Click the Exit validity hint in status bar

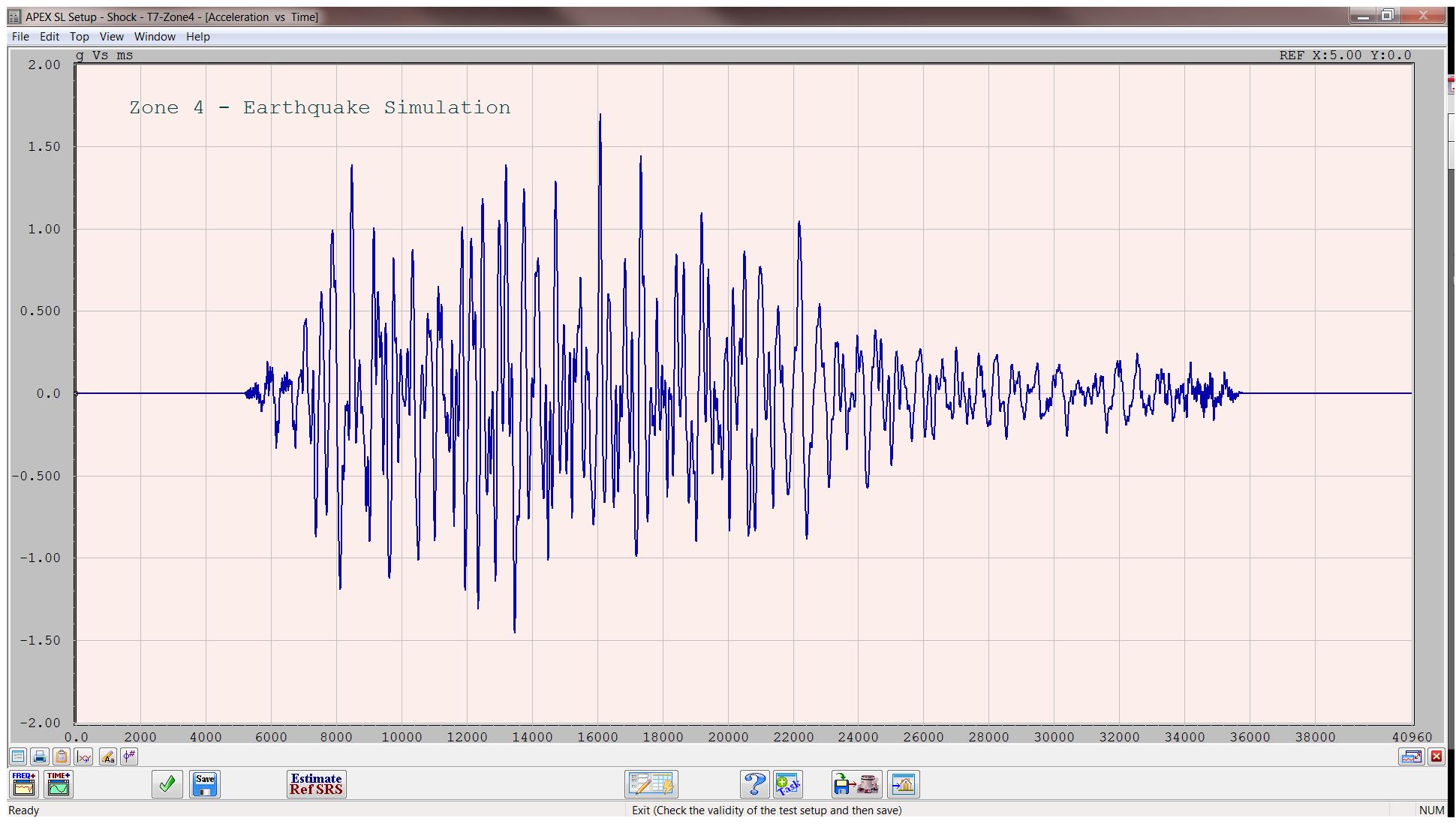[766, 810]
